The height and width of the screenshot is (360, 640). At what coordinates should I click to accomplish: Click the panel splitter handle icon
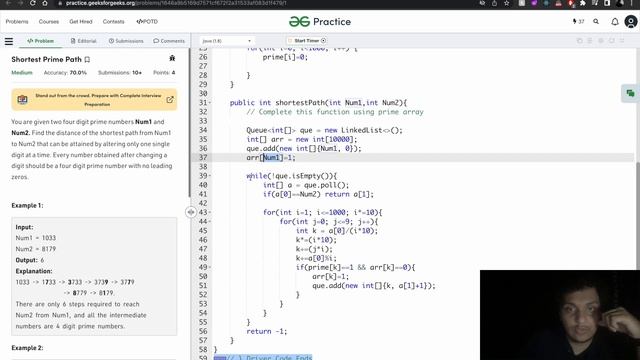tap(191, 212)
